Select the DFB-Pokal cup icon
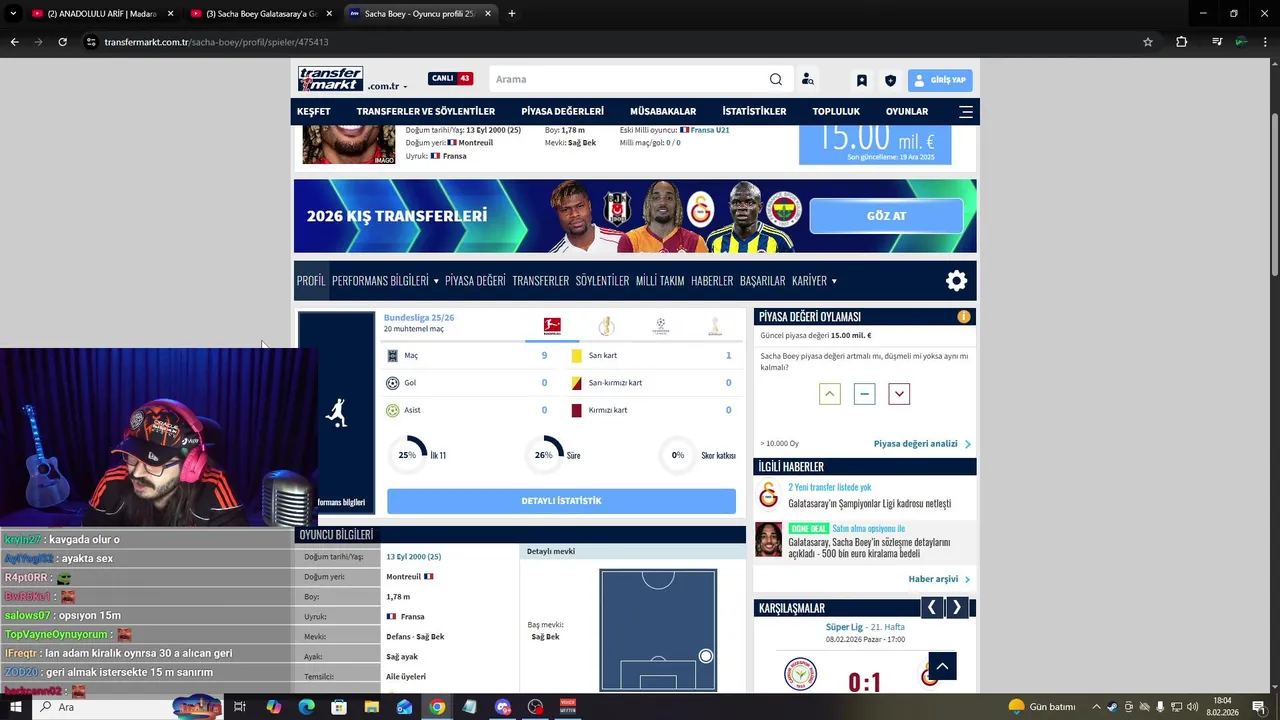 [x=606, y=326]
